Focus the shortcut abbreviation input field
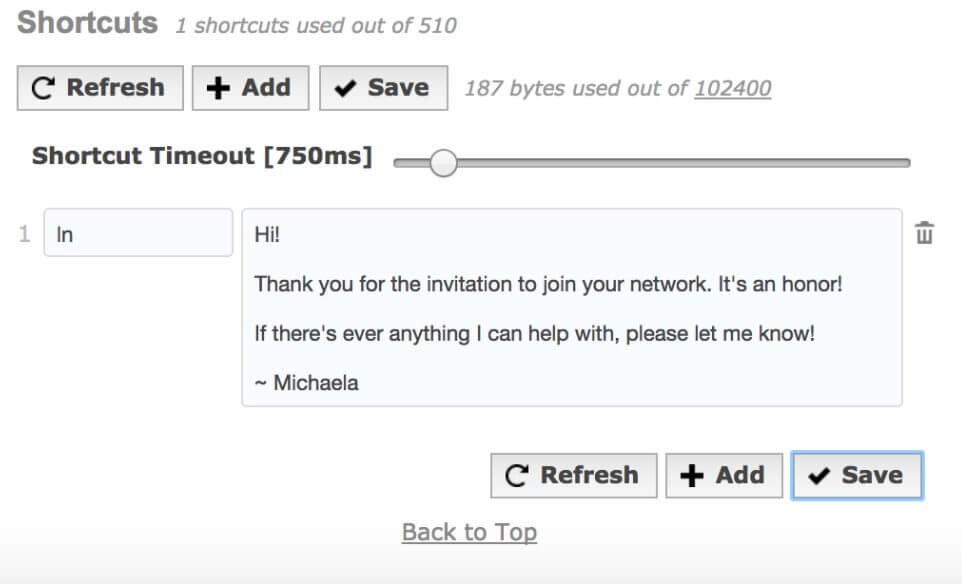The image size is (962, 584). pos(138,235)
